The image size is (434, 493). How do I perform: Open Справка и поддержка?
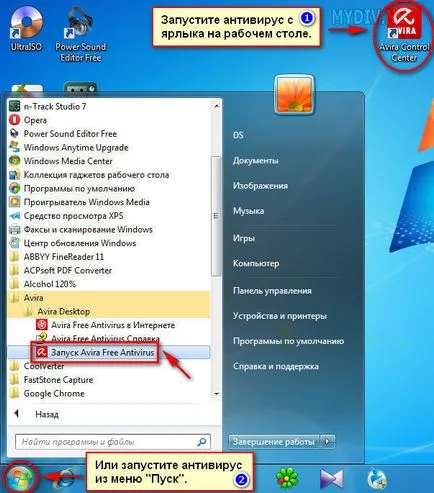point(276,366)
